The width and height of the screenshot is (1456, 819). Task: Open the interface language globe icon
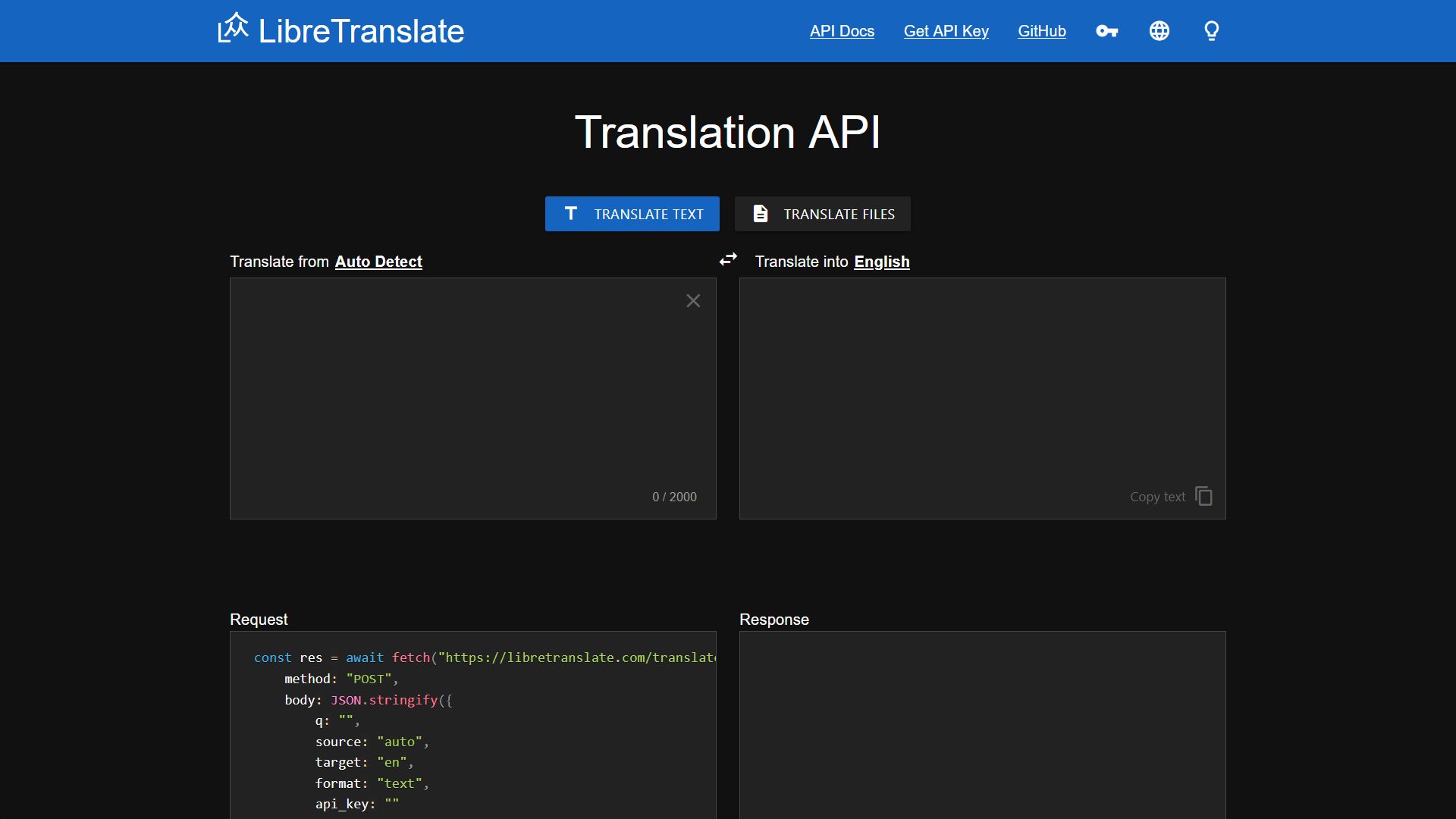click(x=1159, y=31)
